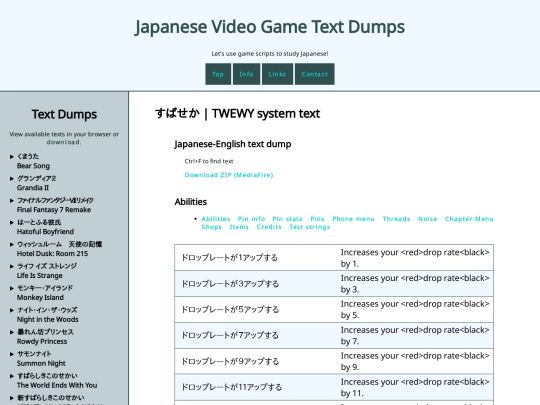Expand Monkey Island disclosure arrow
Image resolution: width=540 pixels, height=405 pixels.
tap(12, 288)
